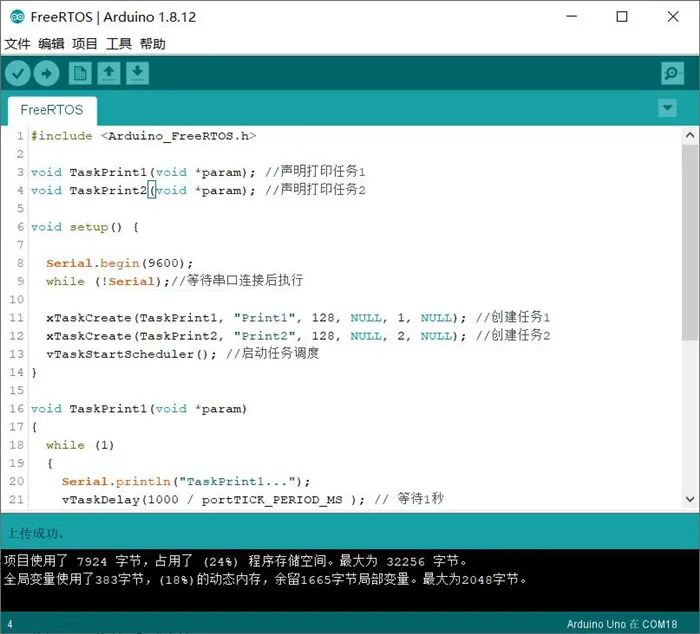Save sketch with the Save icon
The width and height of the screenshot is (700, 634).
point(138,73)
